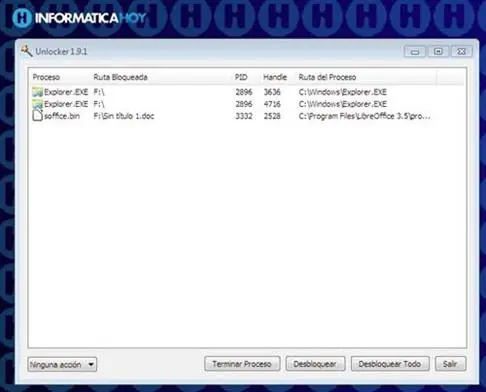This screenshot has width=486, height=392.
Task: Open the 'Ninguna acción' dropdown
Action: coord(62,364)
